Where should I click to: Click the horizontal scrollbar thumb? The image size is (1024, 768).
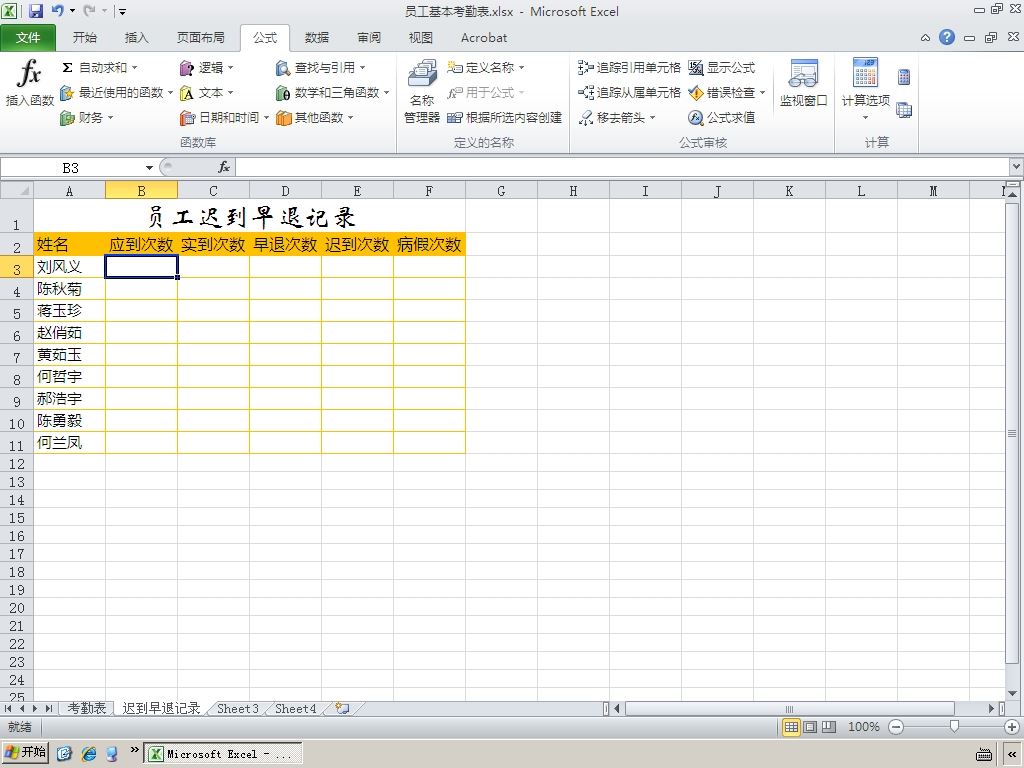(790, 709)
